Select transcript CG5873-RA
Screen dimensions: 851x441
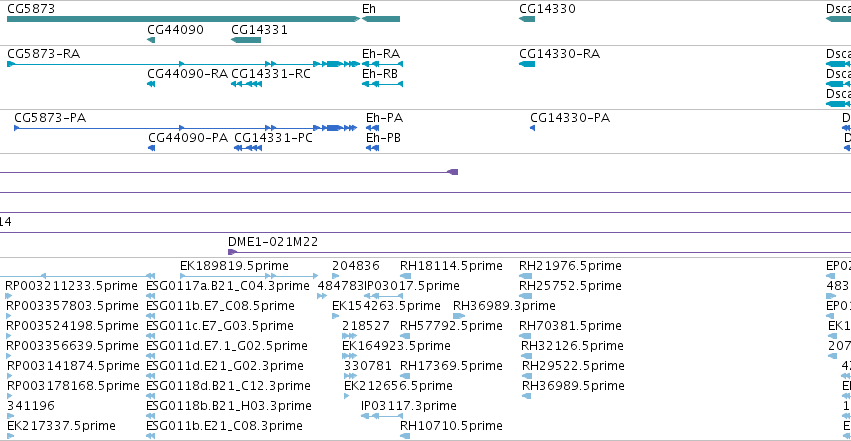click(43, 54)
